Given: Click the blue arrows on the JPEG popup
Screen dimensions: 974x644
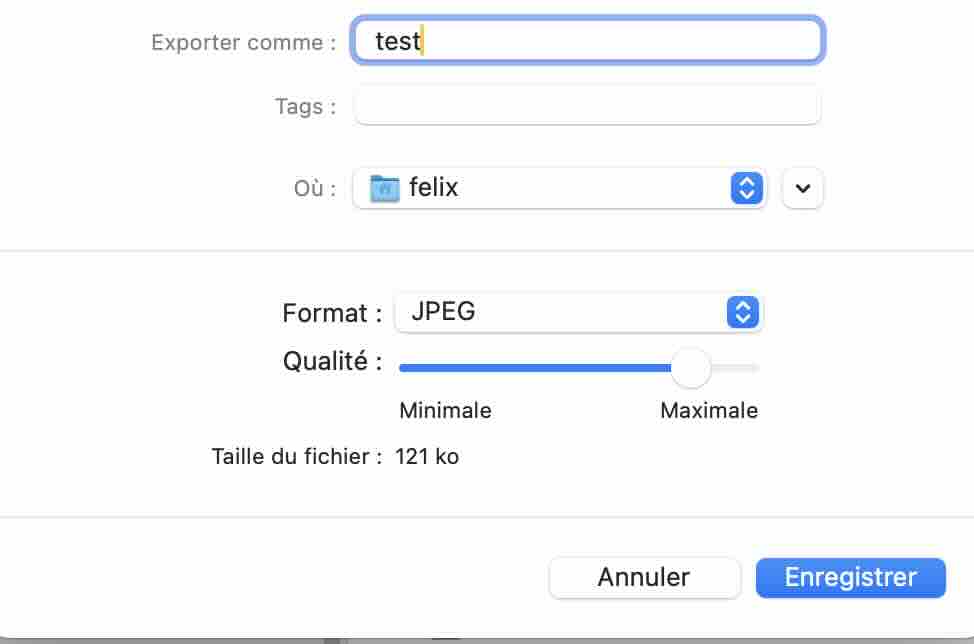Looking at the screenshot, I should tap(743, 312).
